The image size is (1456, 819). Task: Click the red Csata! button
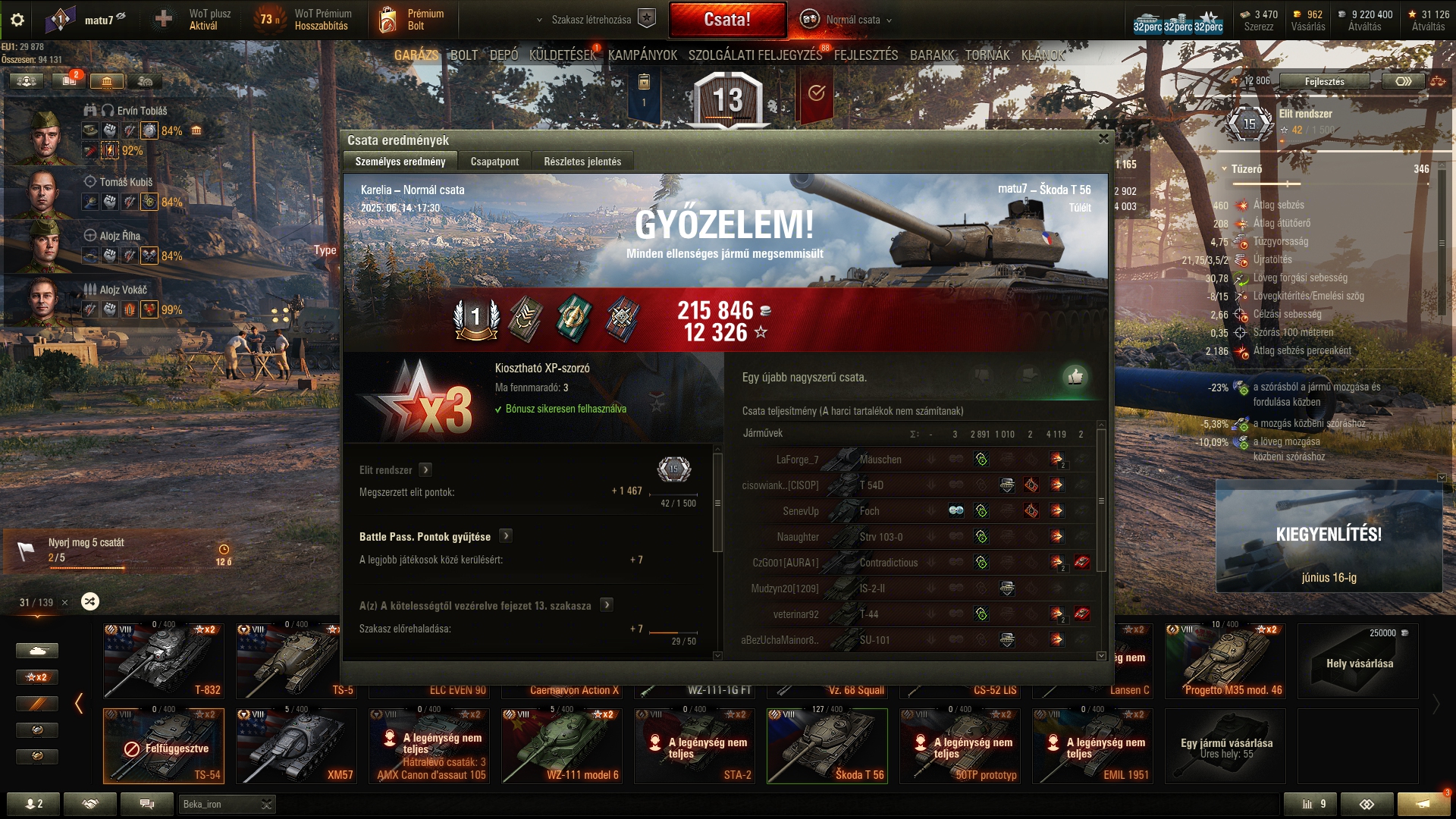tap(727, 20)
